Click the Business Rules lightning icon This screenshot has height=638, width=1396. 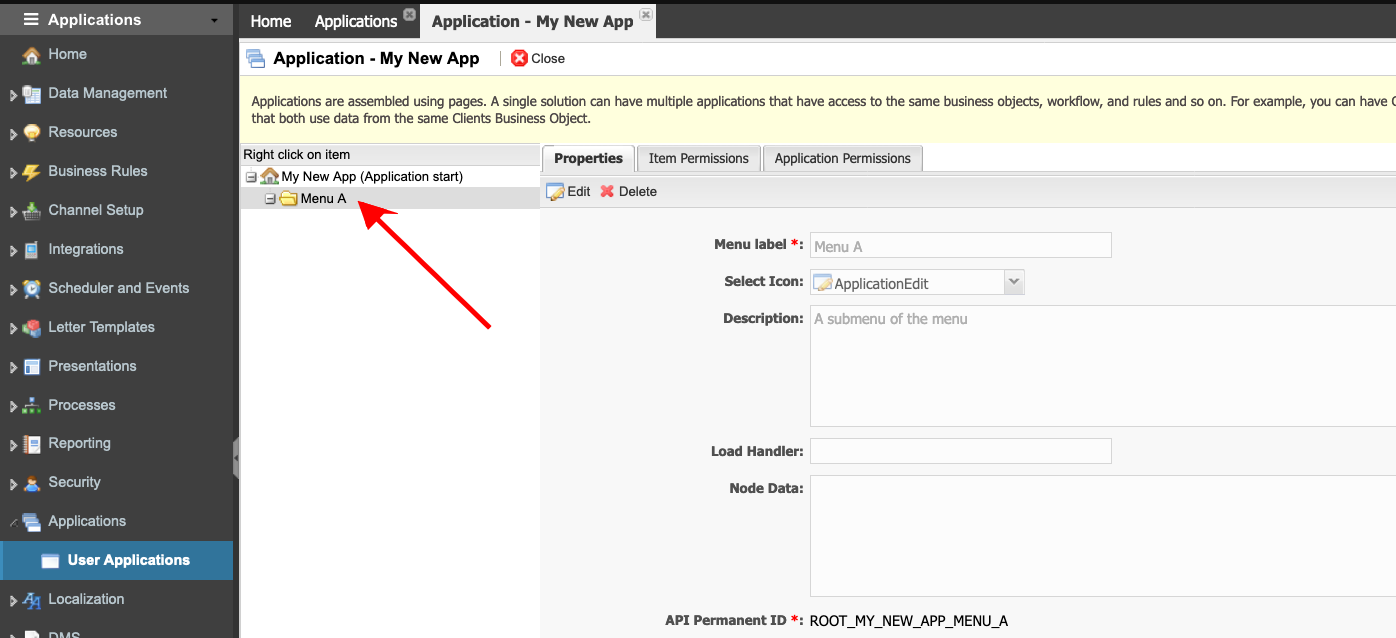click(x=31, y=172)
